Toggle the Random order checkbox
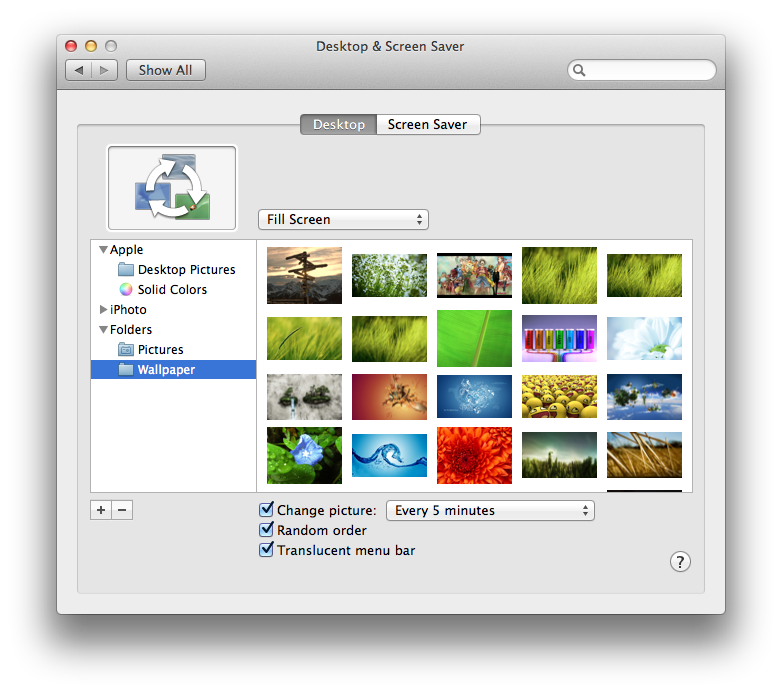The image size is (782, 693). [266, 529]
